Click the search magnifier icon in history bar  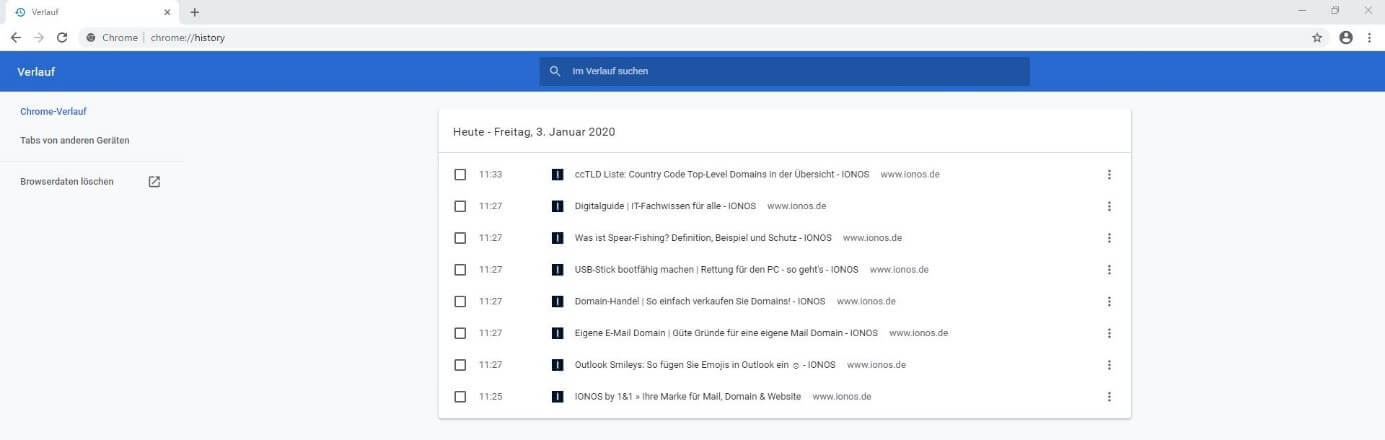point(555,71)
